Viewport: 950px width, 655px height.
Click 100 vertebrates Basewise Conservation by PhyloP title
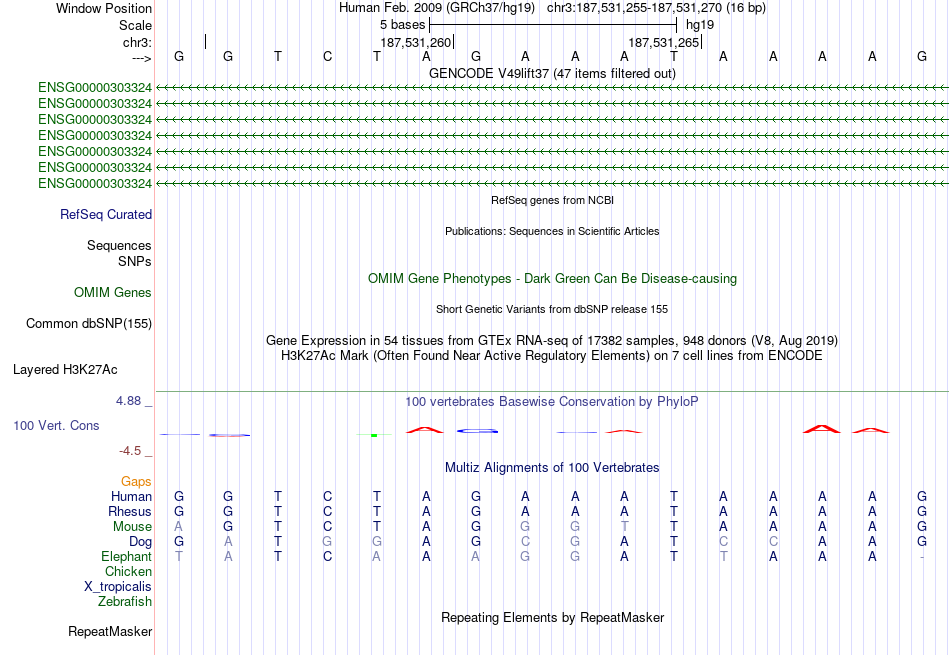point(552,402)
